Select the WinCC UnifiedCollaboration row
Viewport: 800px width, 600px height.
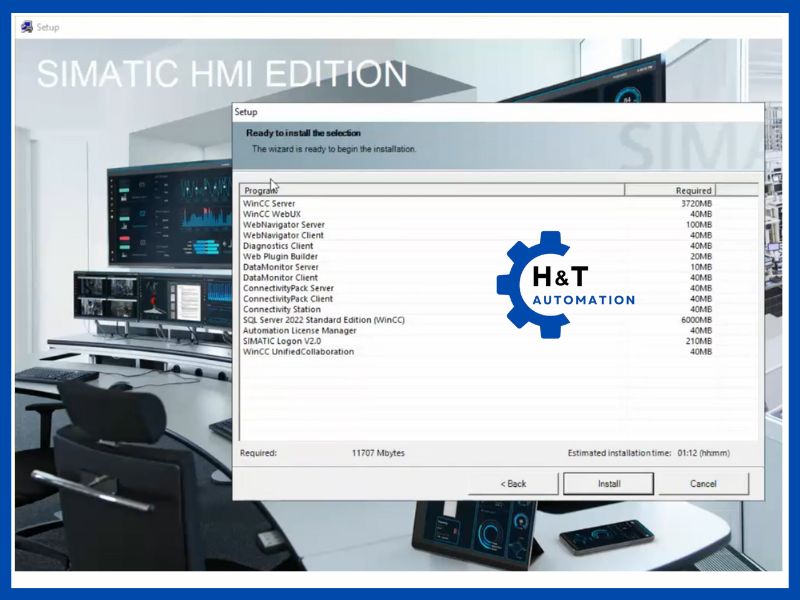pos(298,351)
